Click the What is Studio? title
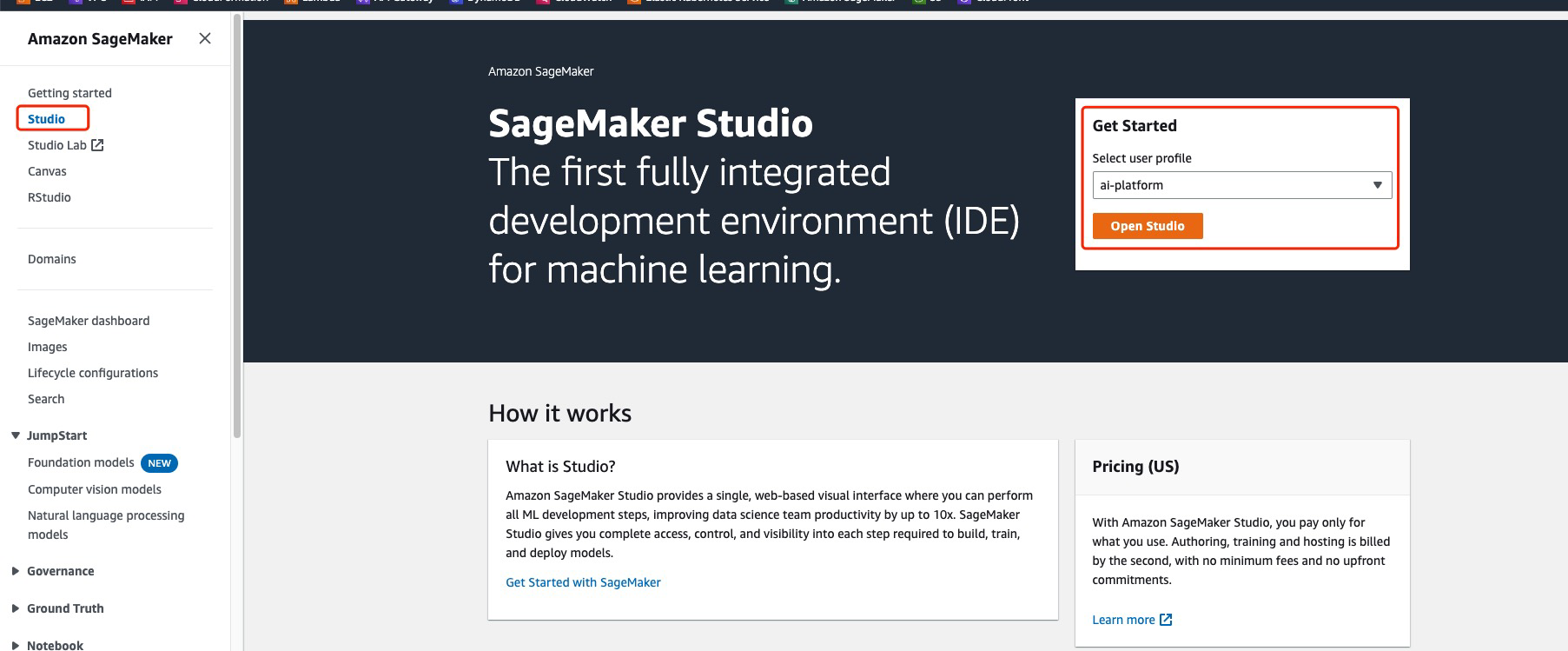1568x651 pixels. point(560,467)
